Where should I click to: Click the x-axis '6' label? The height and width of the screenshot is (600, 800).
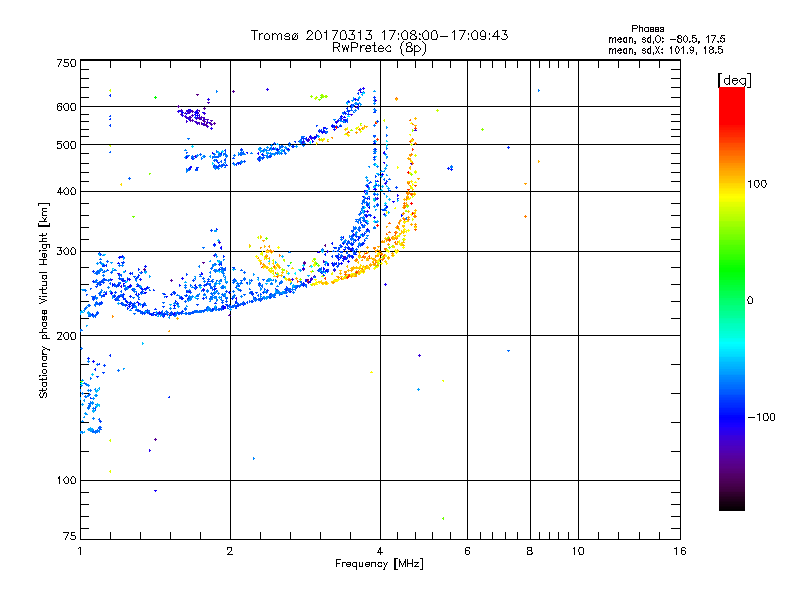coord(467,551)
